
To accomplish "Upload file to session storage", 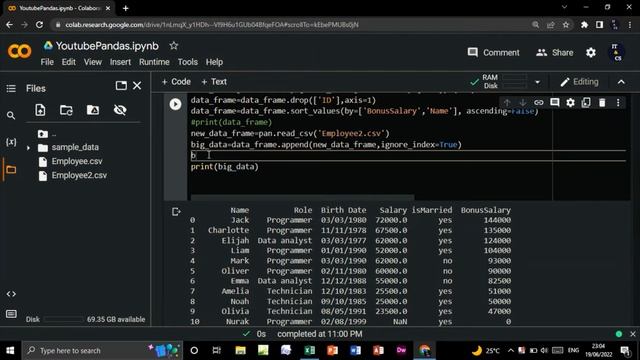I will (x=40, y=110).
